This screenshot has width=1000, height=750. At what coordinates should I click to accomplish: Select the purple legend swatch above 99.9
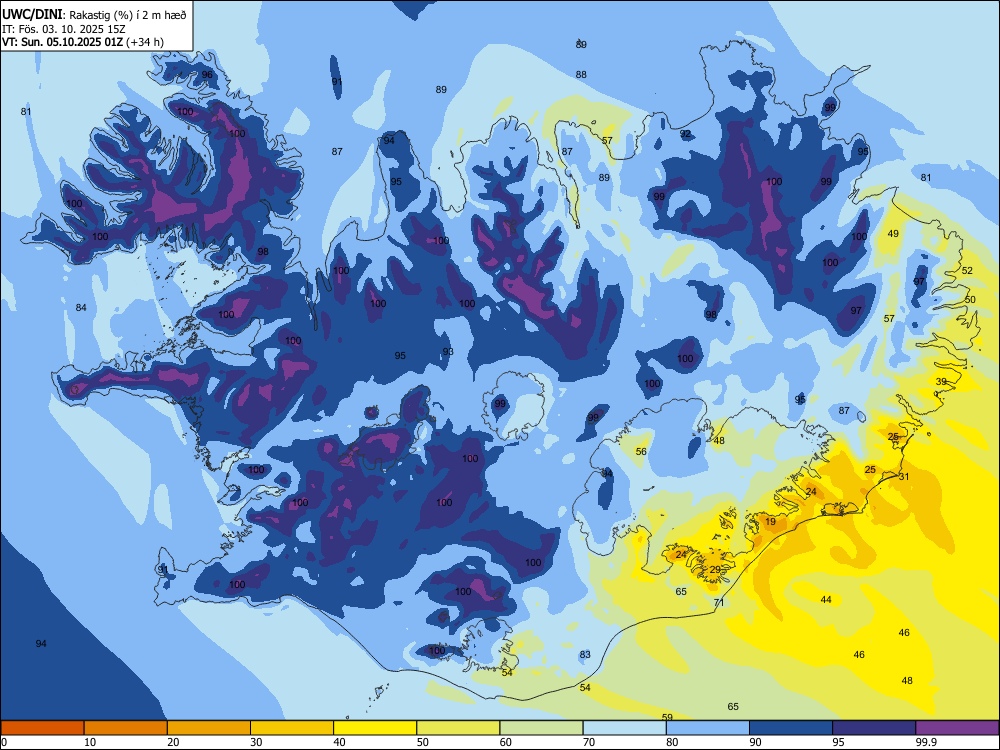tap(957, 728)
